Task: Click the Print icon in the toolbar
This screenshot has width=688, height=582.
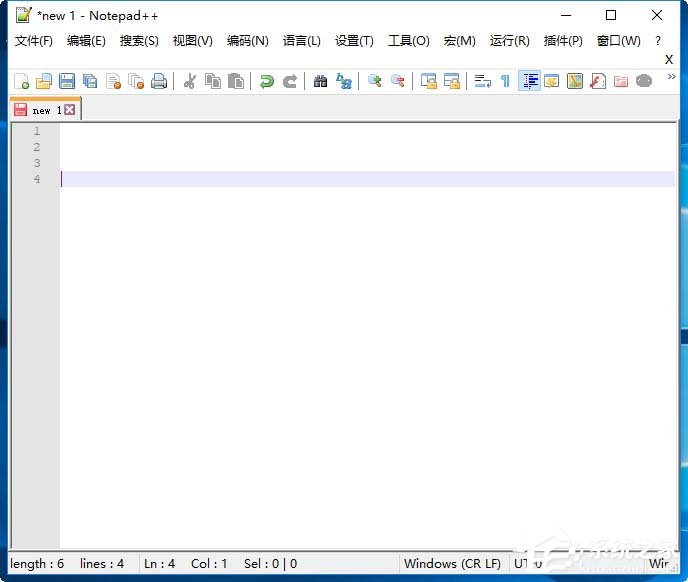Action: (x=159, y=81)
